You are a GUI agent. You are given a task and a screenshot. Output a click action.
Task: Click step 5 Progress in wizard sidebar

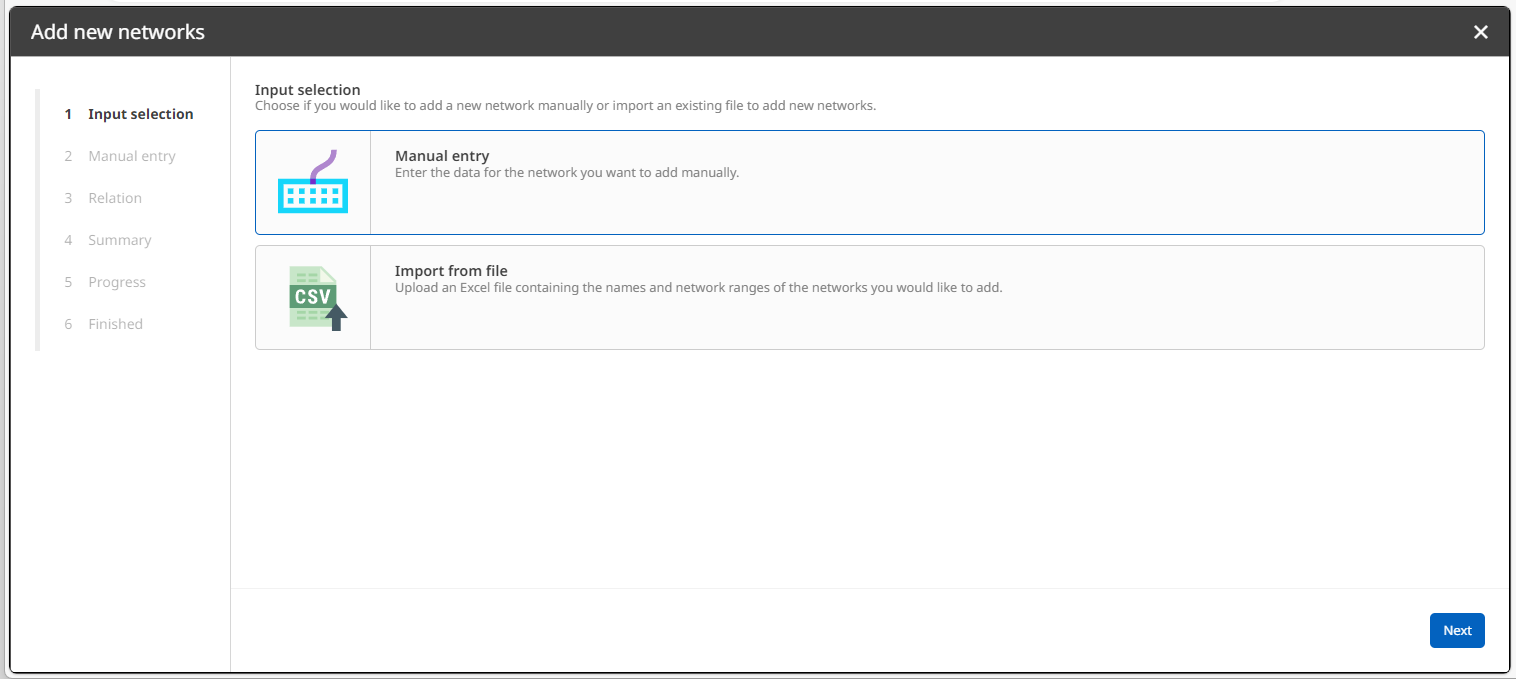tap(117, 282)
